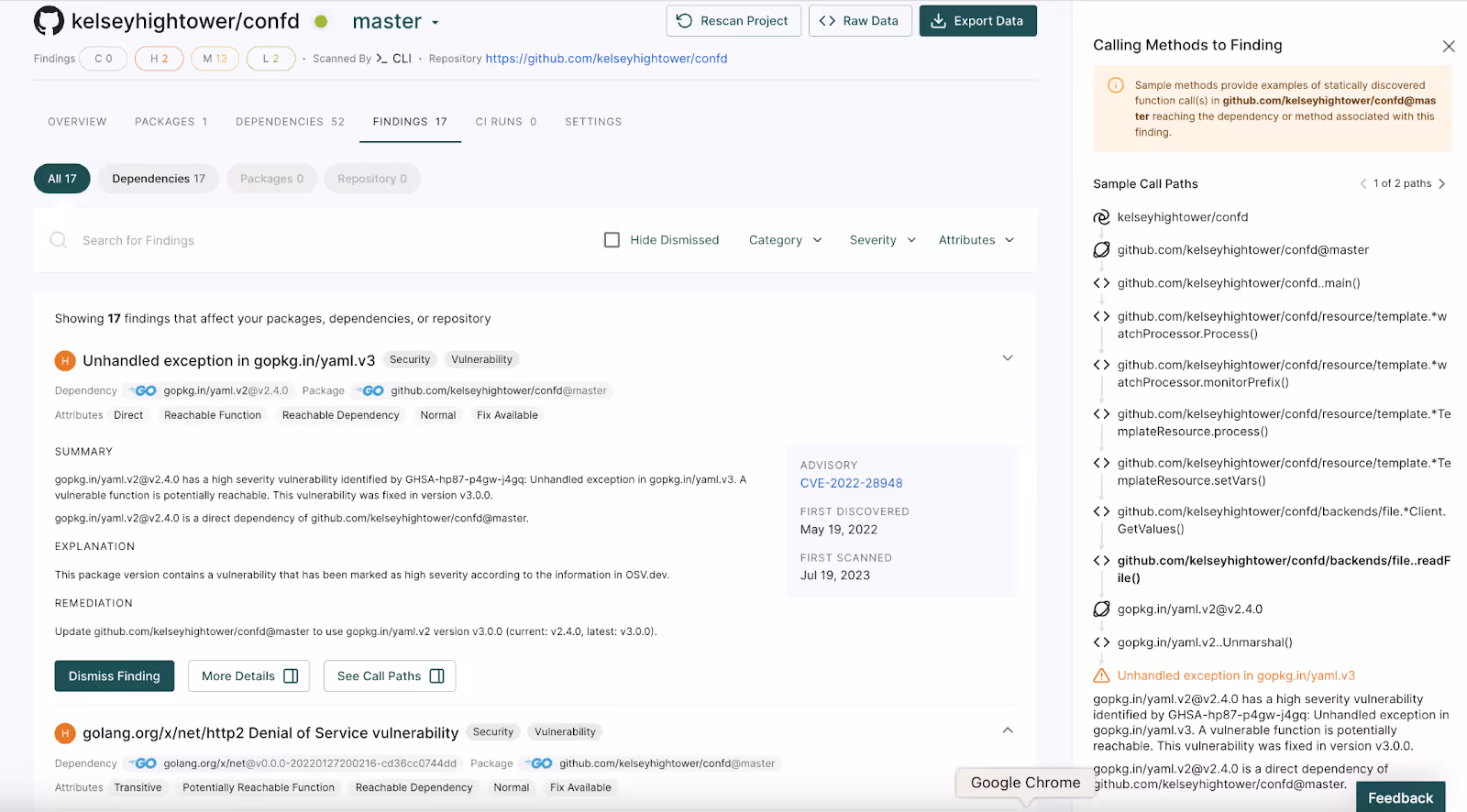Screen dimensions: 1467x812
Task: Click the code icon beside yaml.v2..Unmarshal()
Action: [x=1101, y=642]
